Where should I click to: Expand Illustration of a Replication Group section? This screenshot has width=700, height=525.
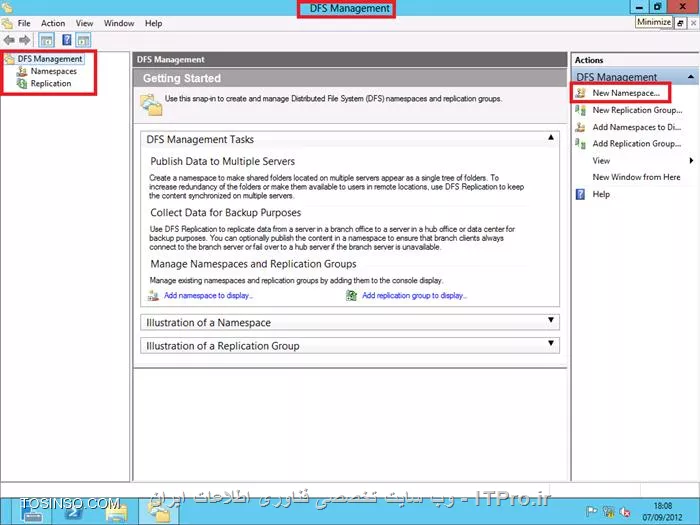pyautogui.click(x=551, y=343)
